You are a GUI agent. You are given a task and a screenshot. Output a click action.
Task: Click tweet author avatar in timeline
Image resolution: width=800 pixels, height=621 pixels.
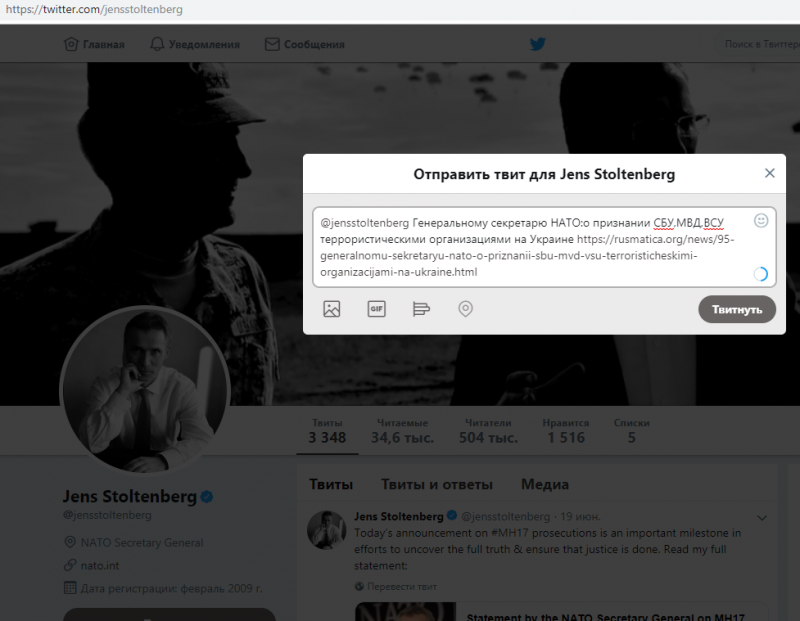click(x=327, y=530)
